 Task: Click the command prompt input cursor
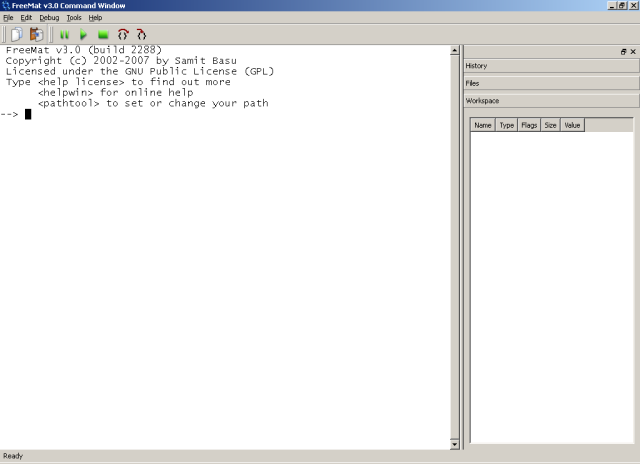(28, 114)
